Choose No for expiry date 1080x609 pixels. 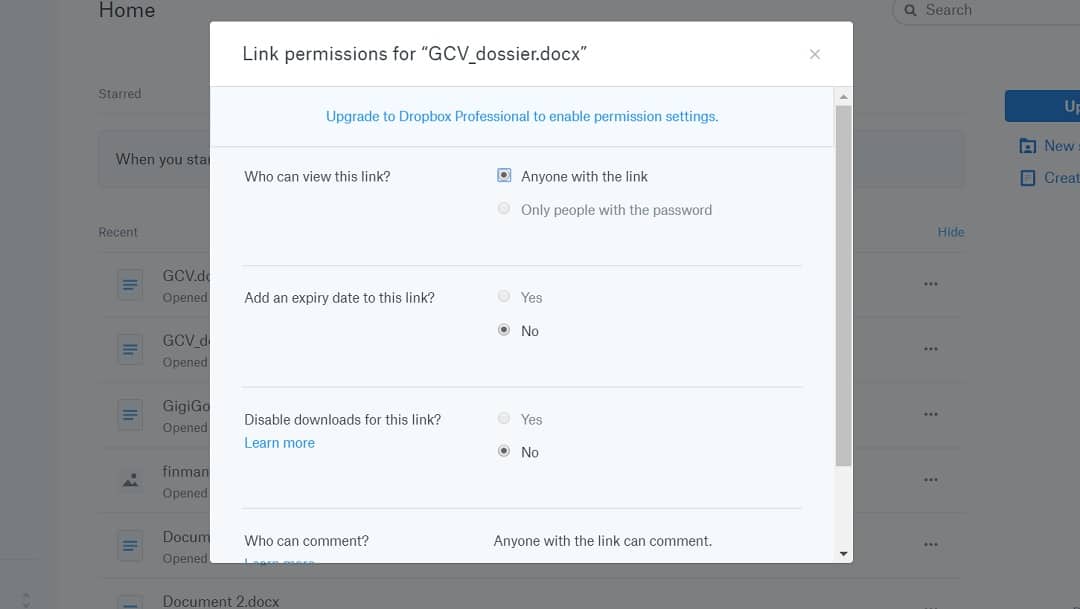click(x=504, y=330)
